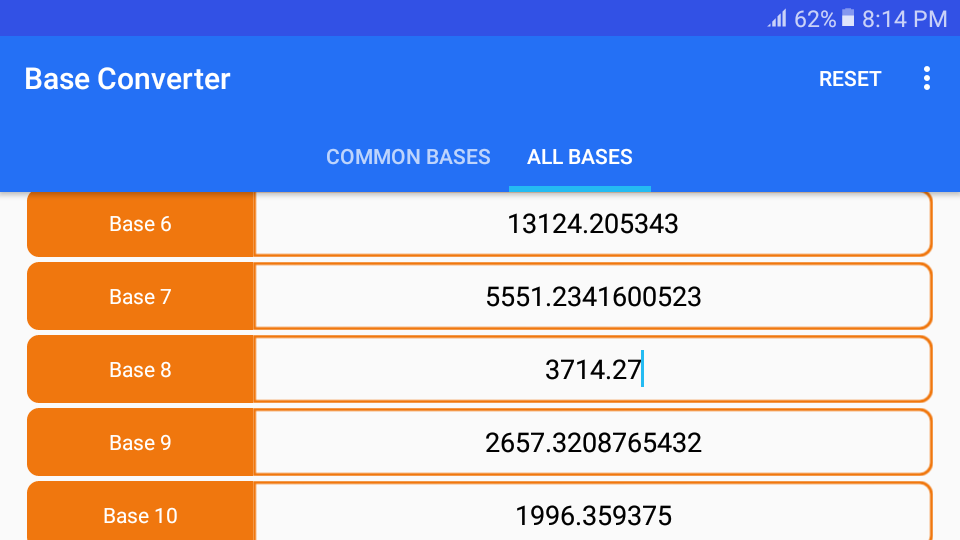Tap the 8:14 PM clock

click(904, 19)
